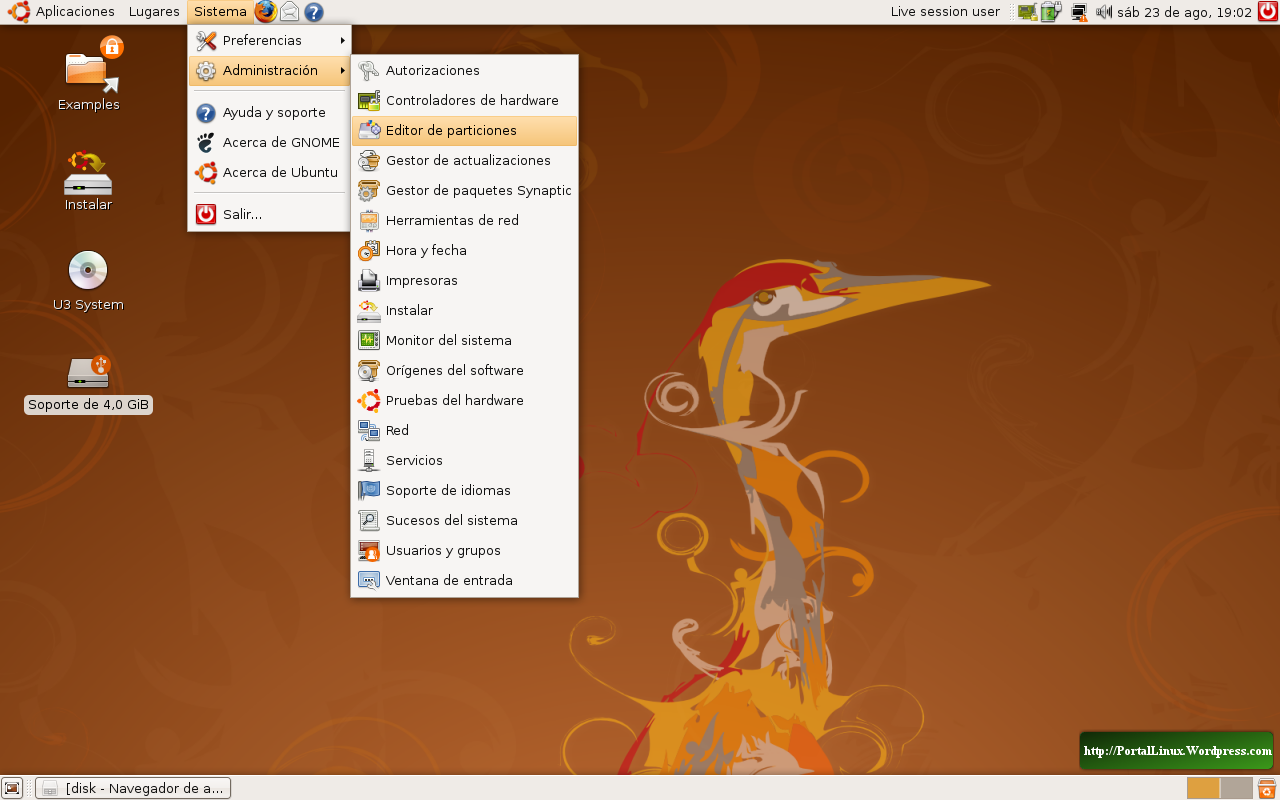This screenshot has width=1280, height=800.
Task: Select the Soporte de 4,0 GiB drive
Action: (88, 382)
